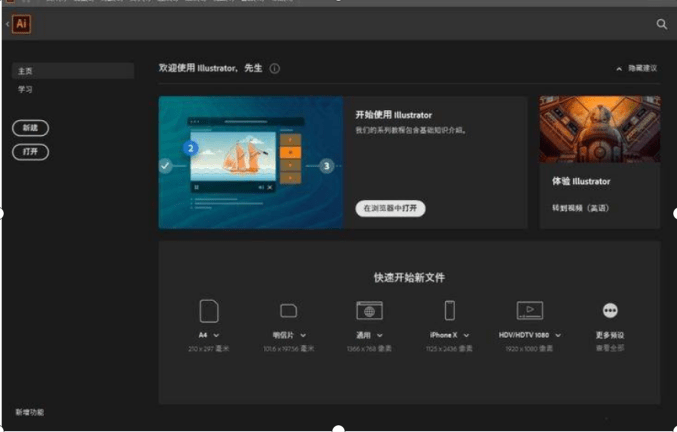Expand the HDV/HDTV 1080 dropdown arrow
The height and width of the screenshot is (432, 677).
[558, 335]
